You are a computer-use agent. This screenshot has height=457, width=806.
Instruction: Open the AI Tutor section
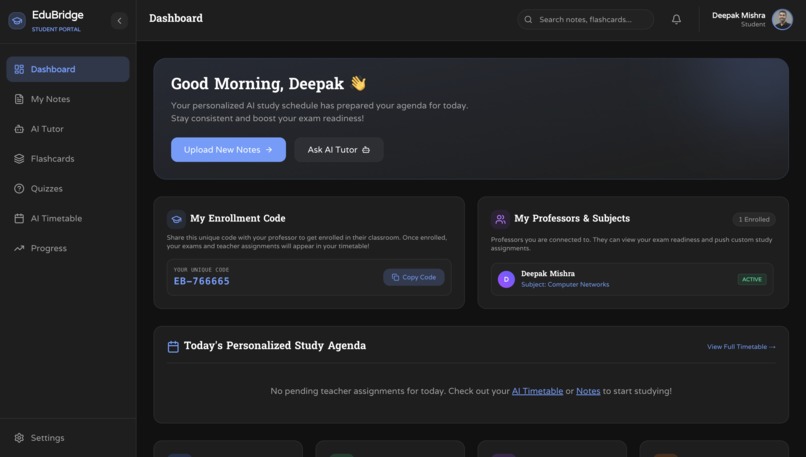point(68,129)
